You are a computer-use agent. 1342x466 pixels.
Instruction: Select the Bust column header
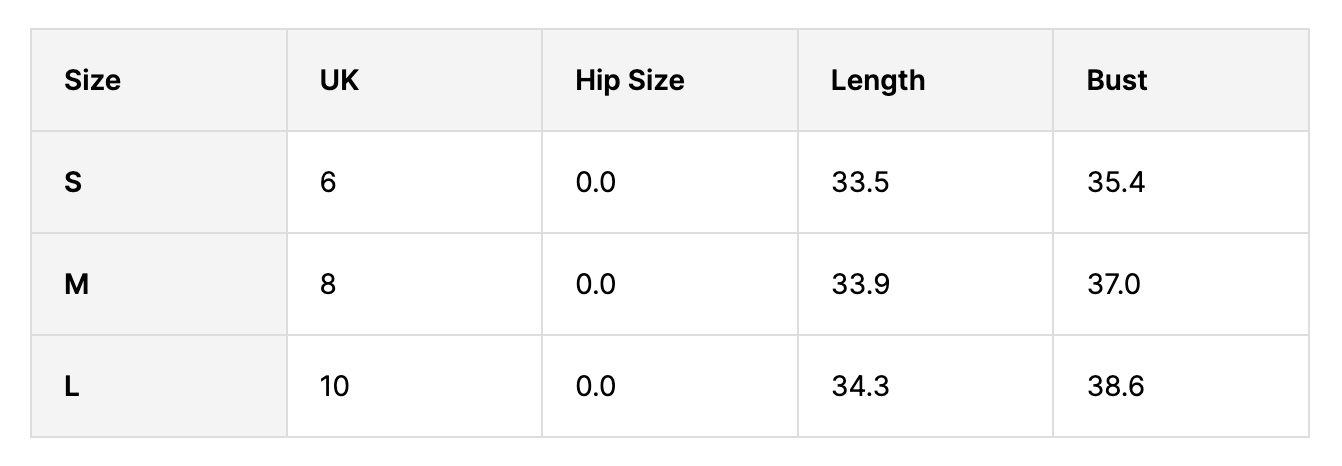pos(1117,81)
